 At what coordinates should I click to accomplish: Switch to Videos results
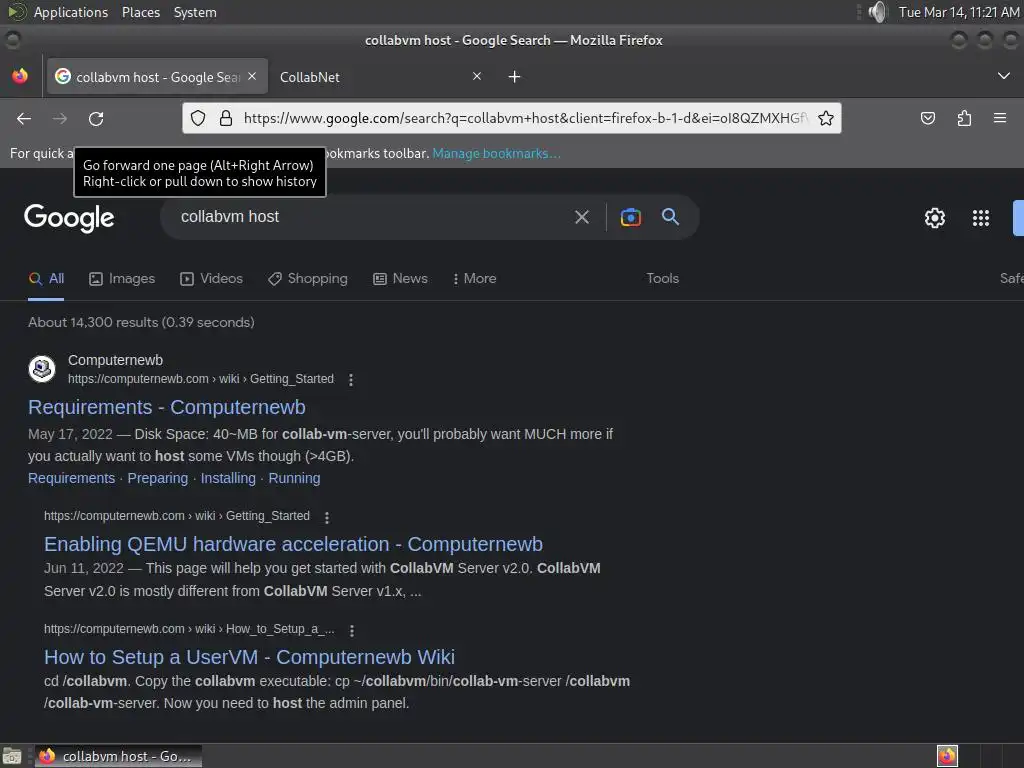click(x=212, y=278)
